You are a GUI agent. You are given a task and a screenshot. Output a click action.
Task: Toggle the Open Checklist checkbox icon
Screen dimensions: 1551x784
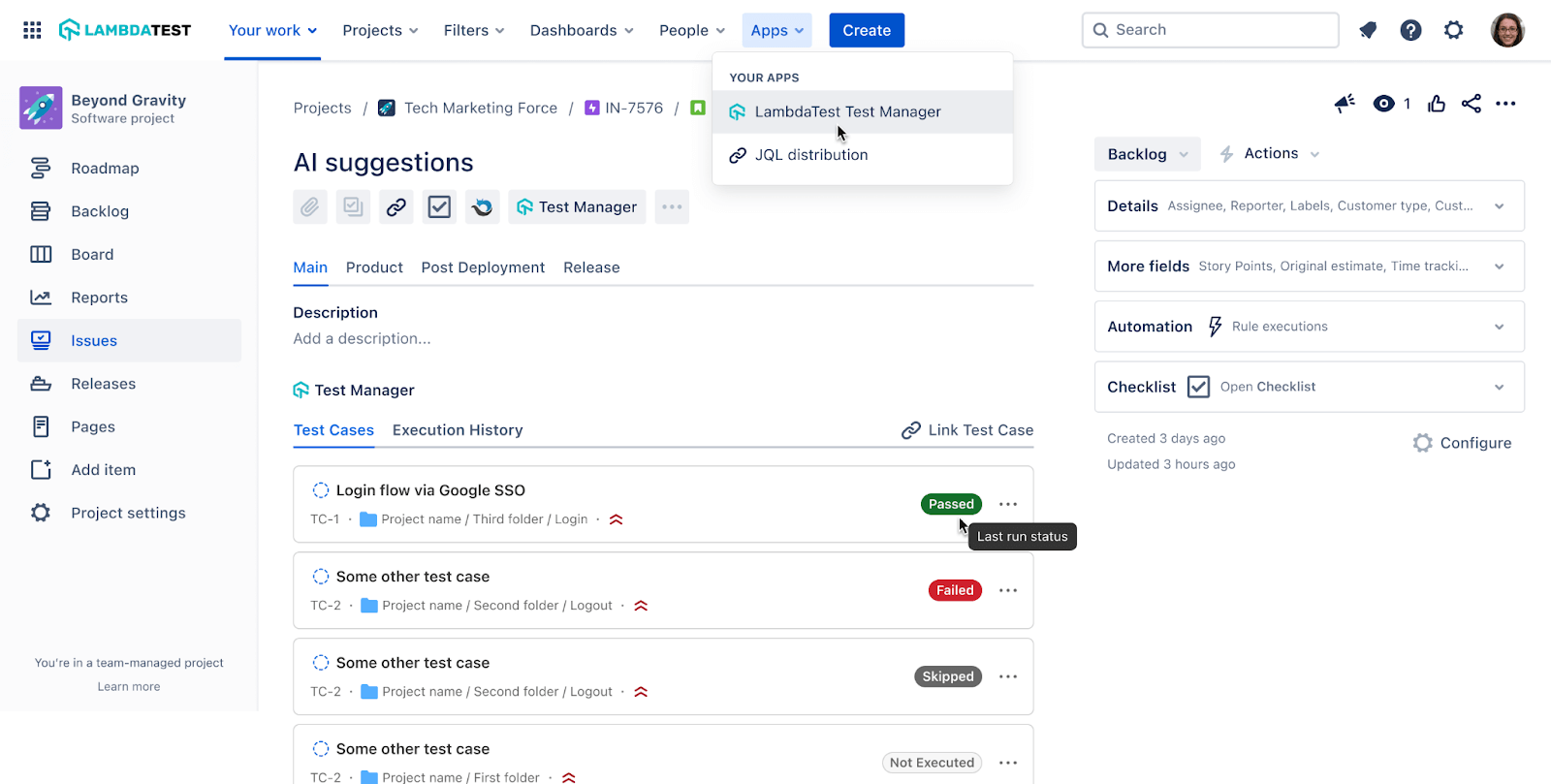1198,387
